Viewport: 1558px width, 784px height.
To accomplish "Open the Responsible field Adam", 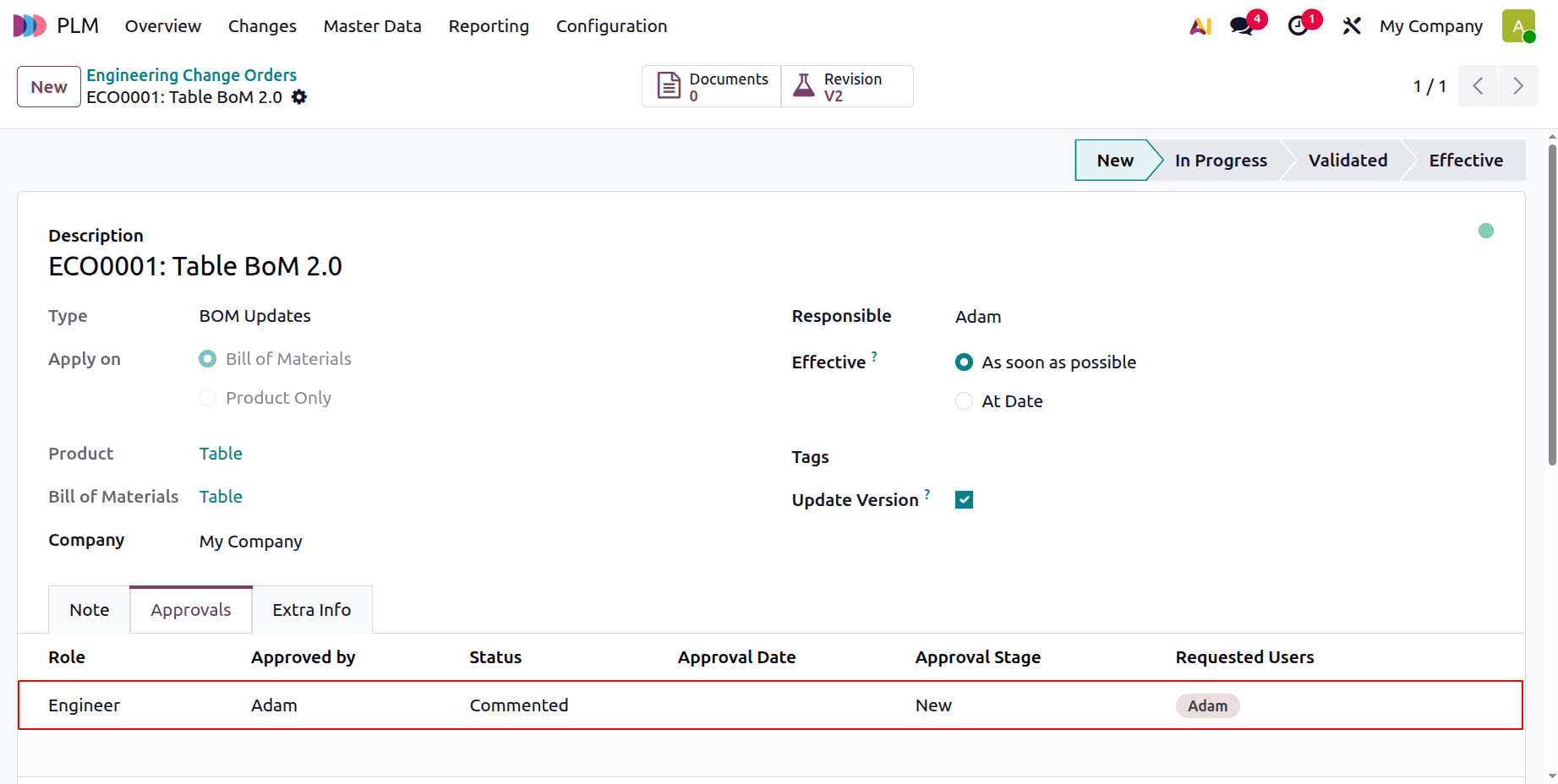I will click(978, 317).
